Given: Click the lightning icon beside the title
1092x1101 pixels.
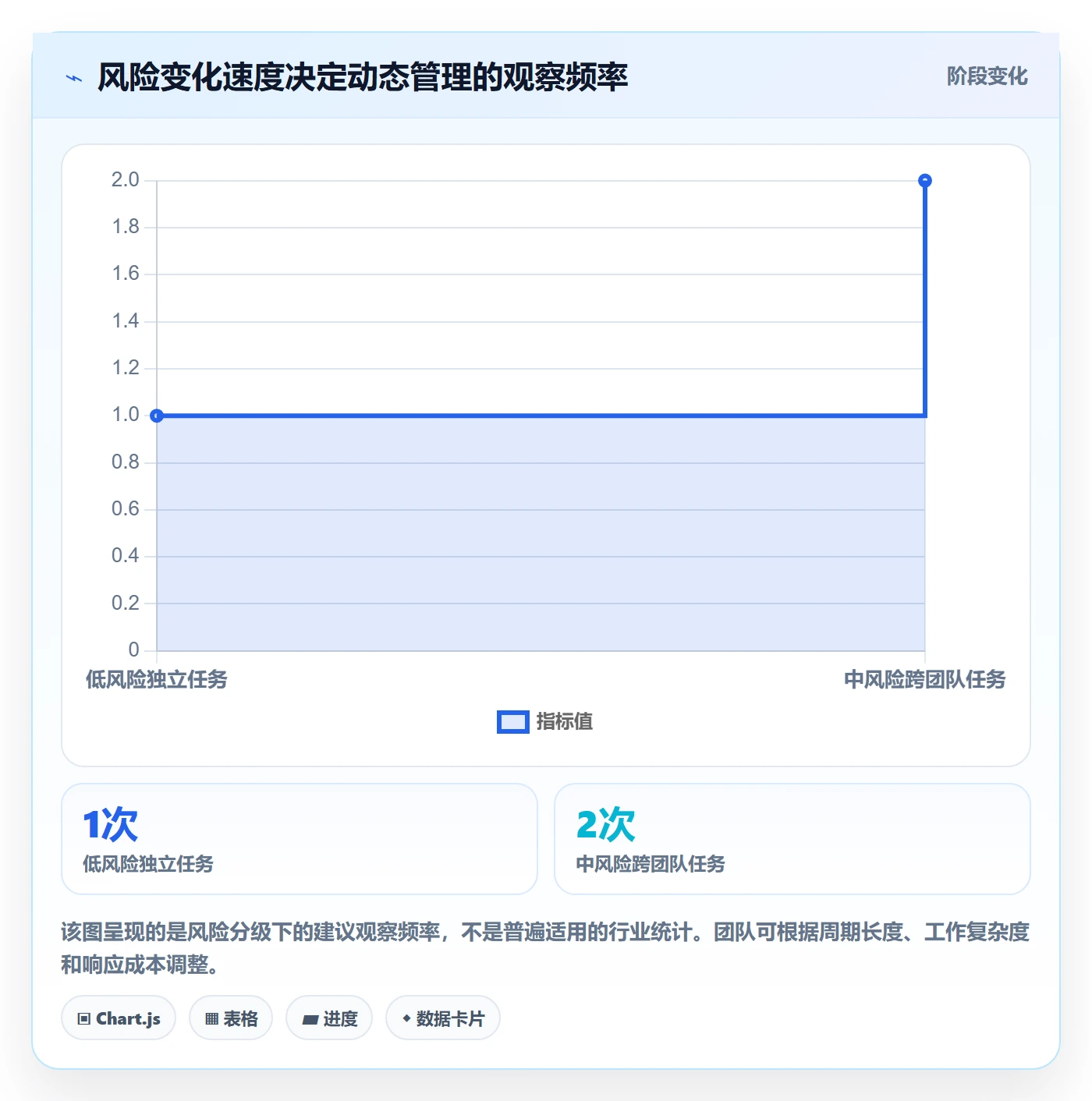Looking at the screenshot, I should coord(74,78).
